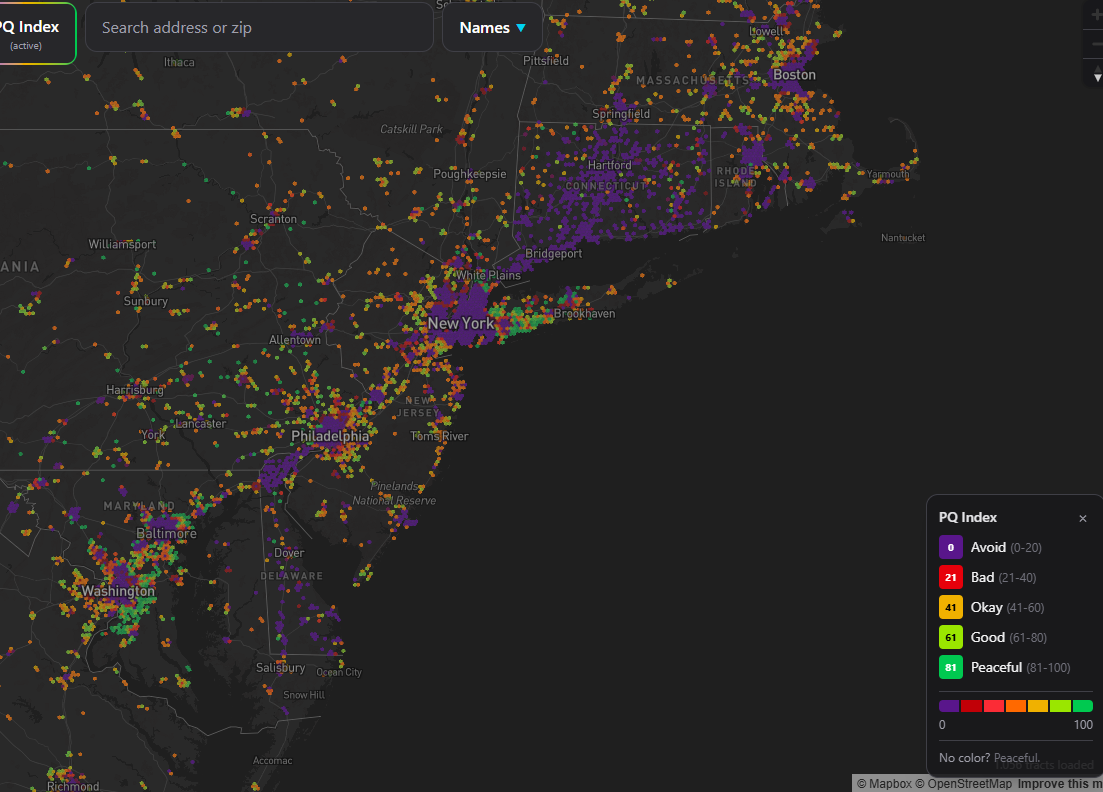Click the Bad (21-40) legend label
The width and height of the screenshot is (1103, 792).
click(1003, 577)
